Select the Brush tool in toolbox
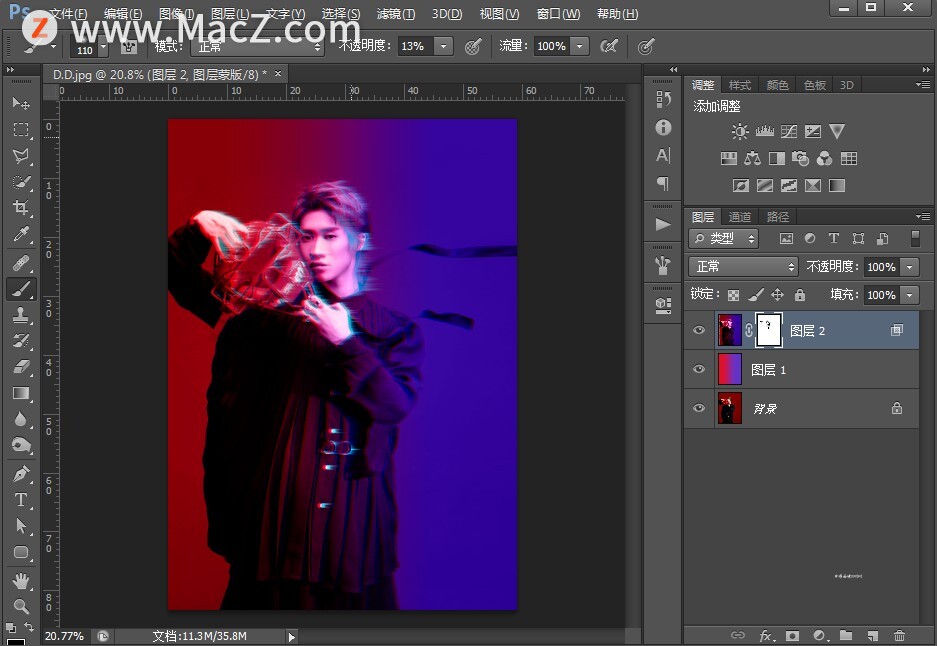Viewport: 937px width, 646px height. click(21, 289)
